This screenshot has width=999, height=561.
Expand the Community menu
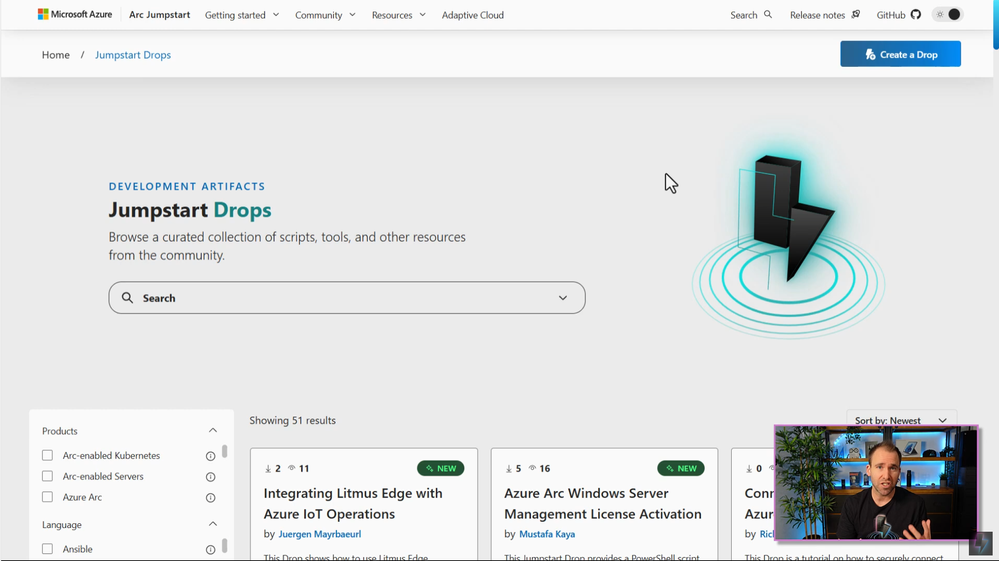click(325, 15)
